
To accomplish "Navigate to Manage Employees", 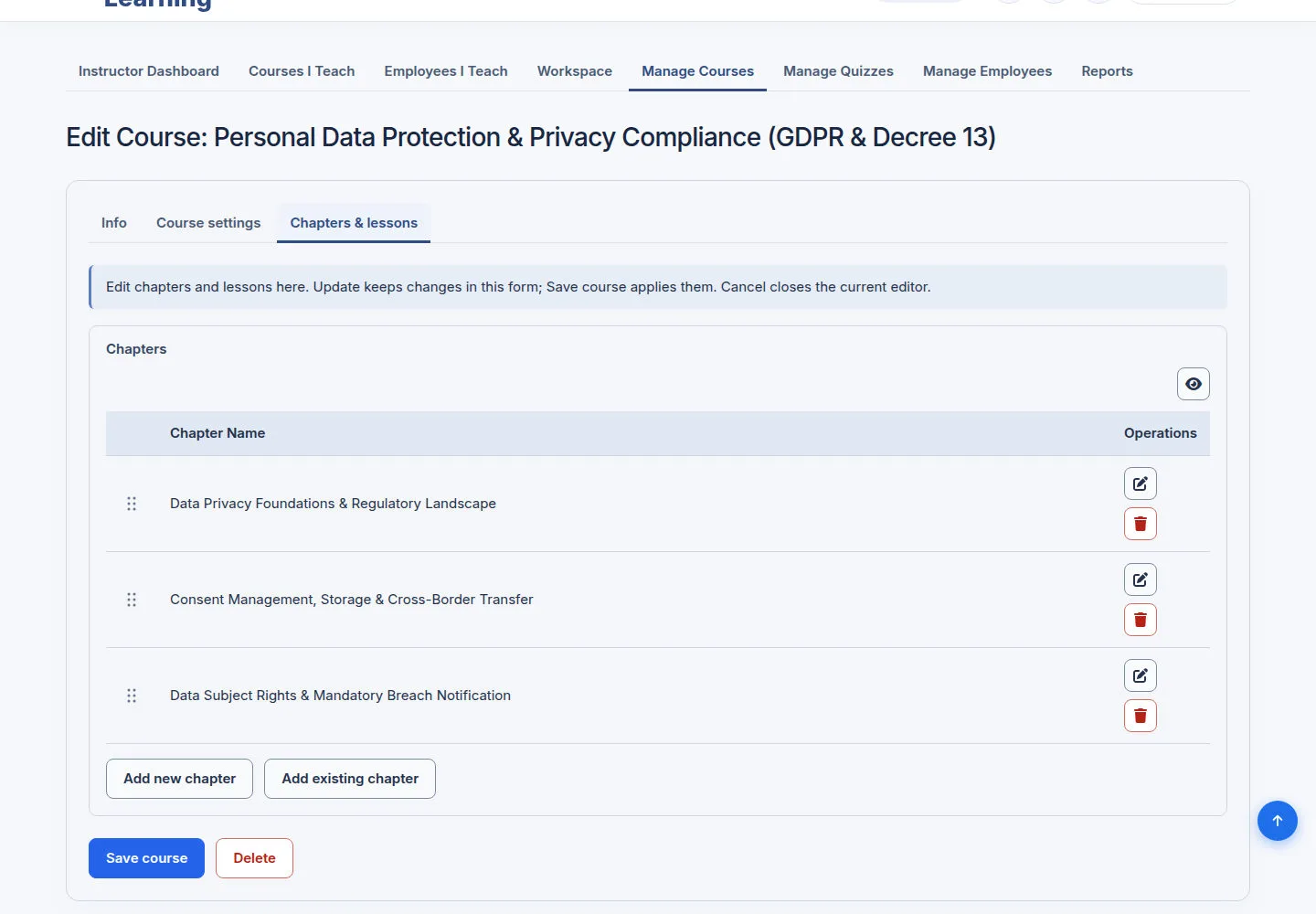I will [987, 71].
